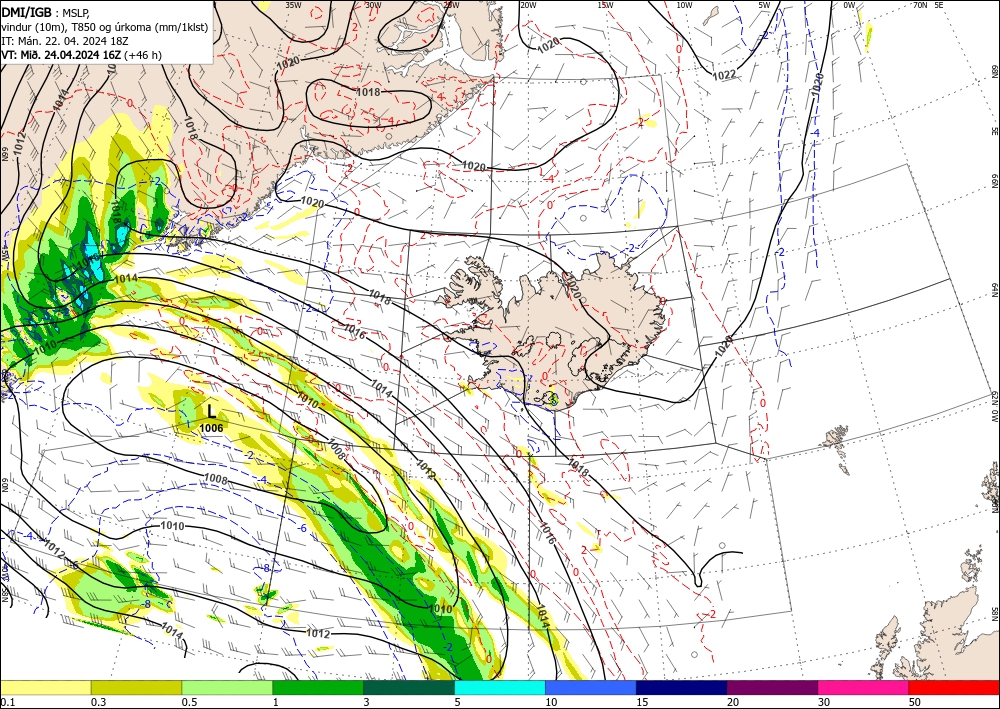Viewport: 1000px width, 709px height.
Task: Choose the blue 10 mm legend swatch
Action: pos(591,687)
